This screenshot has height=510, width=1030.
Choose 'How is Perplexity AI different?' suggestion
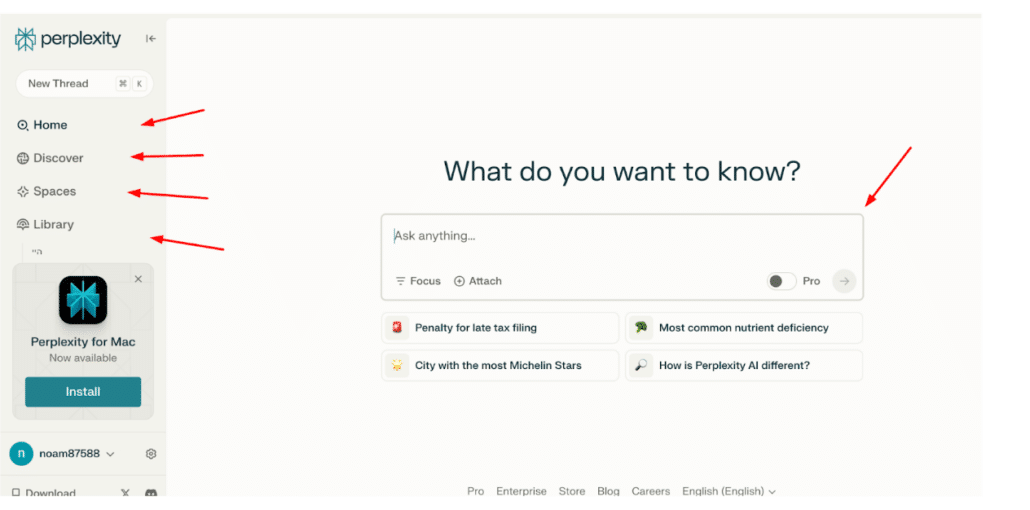coord(744,365)
